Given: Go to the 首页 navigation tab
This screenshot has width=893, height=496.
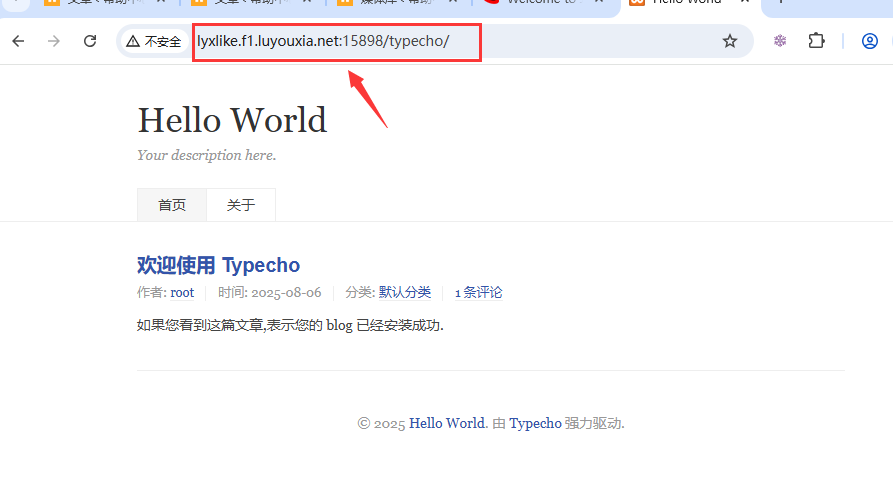Looking at the screenshot, I should (172, 205).
